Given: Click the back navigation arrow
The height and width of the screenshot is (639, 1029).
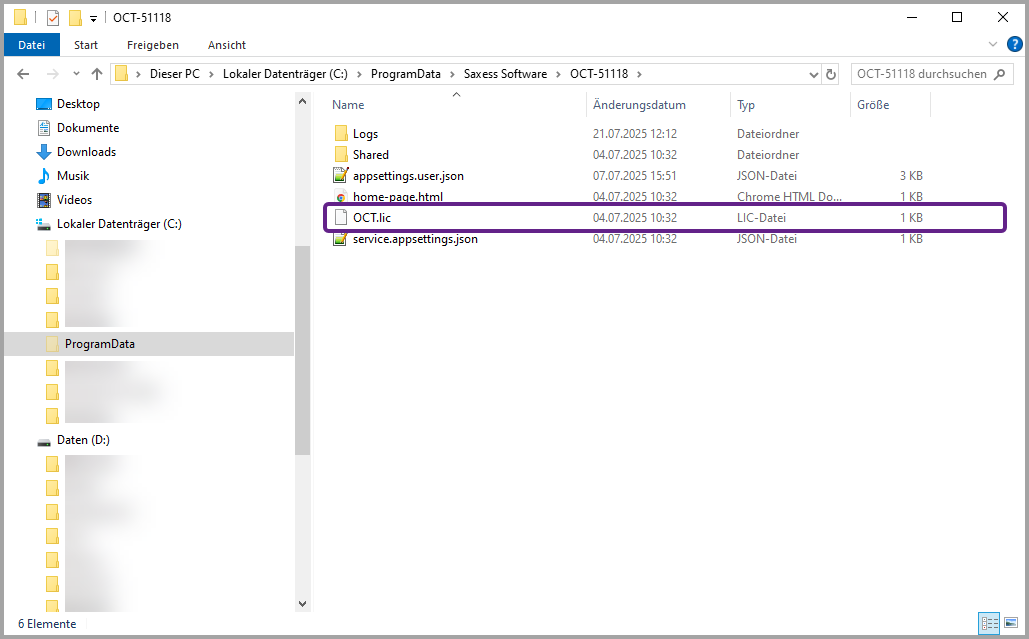Looking at the screenshot, I should pyautogui.click(x=24, y=74).
